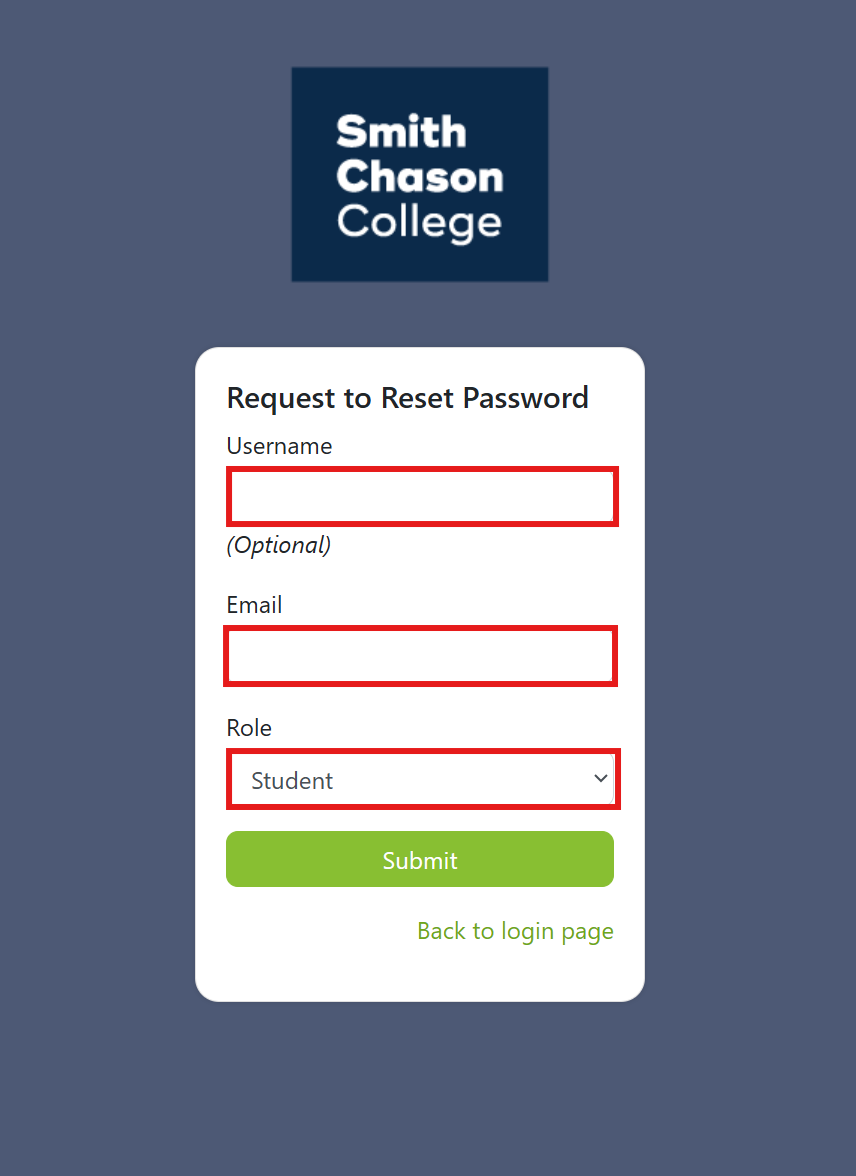Submit the password reset request
Viewport: 856px width, 1176px height.
(x=419, y=859)
